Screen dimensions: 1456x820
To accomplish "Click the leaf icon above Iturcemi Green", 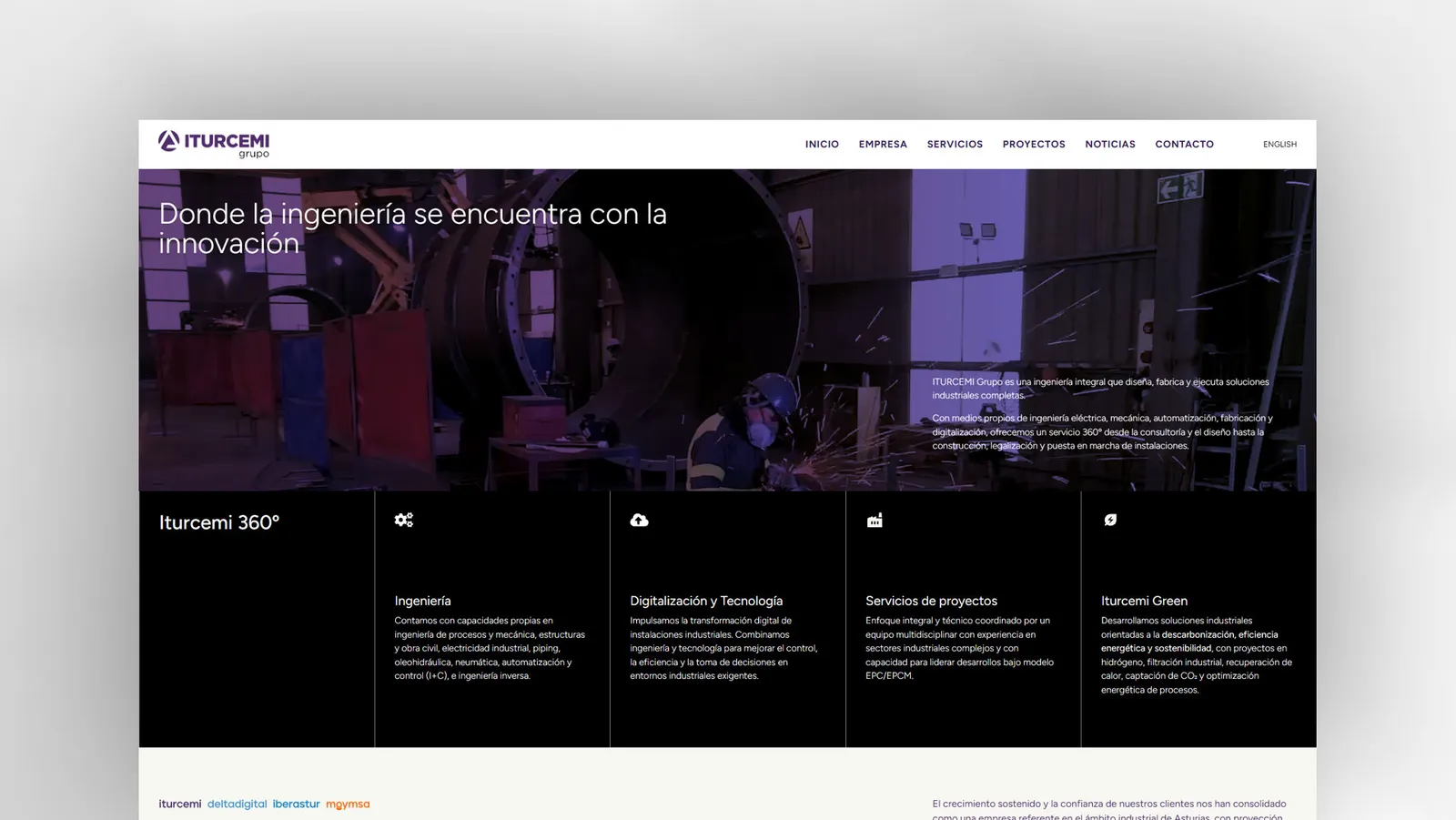I will point(1110,520).
